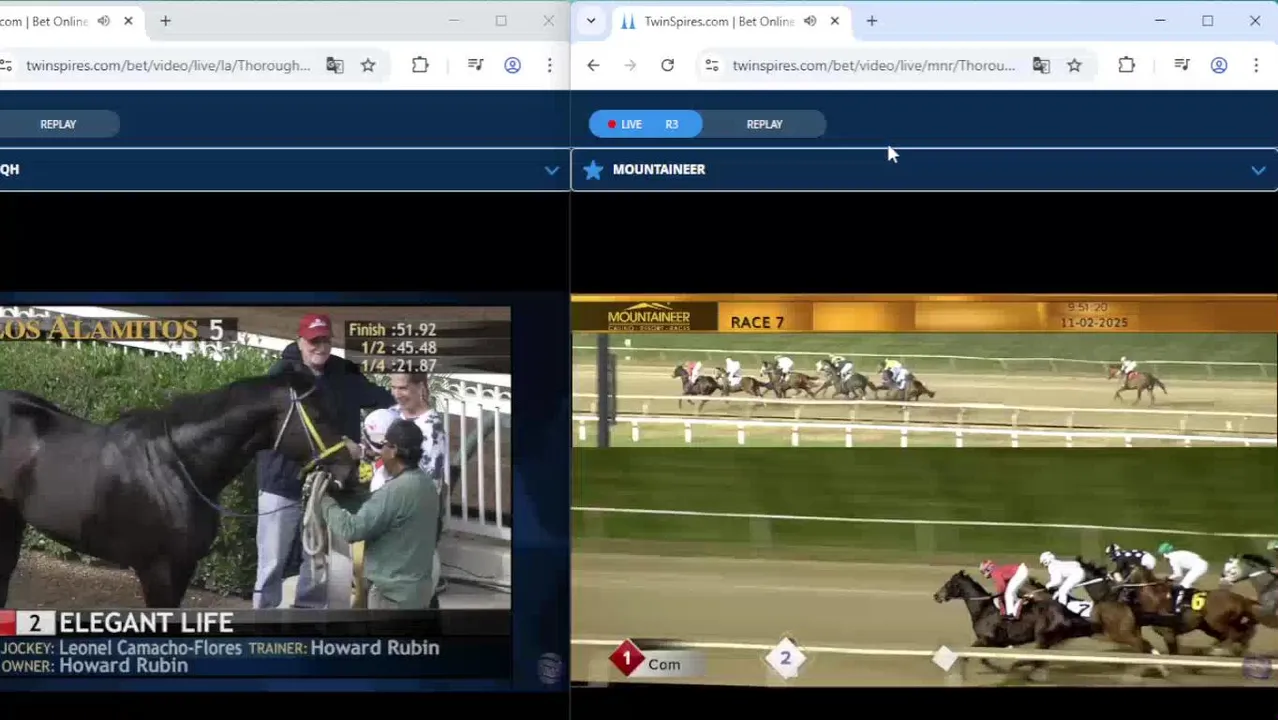Click the MOUNTAINEER track name label
The width and height of the screenshot is (1278, 720).
659,169
